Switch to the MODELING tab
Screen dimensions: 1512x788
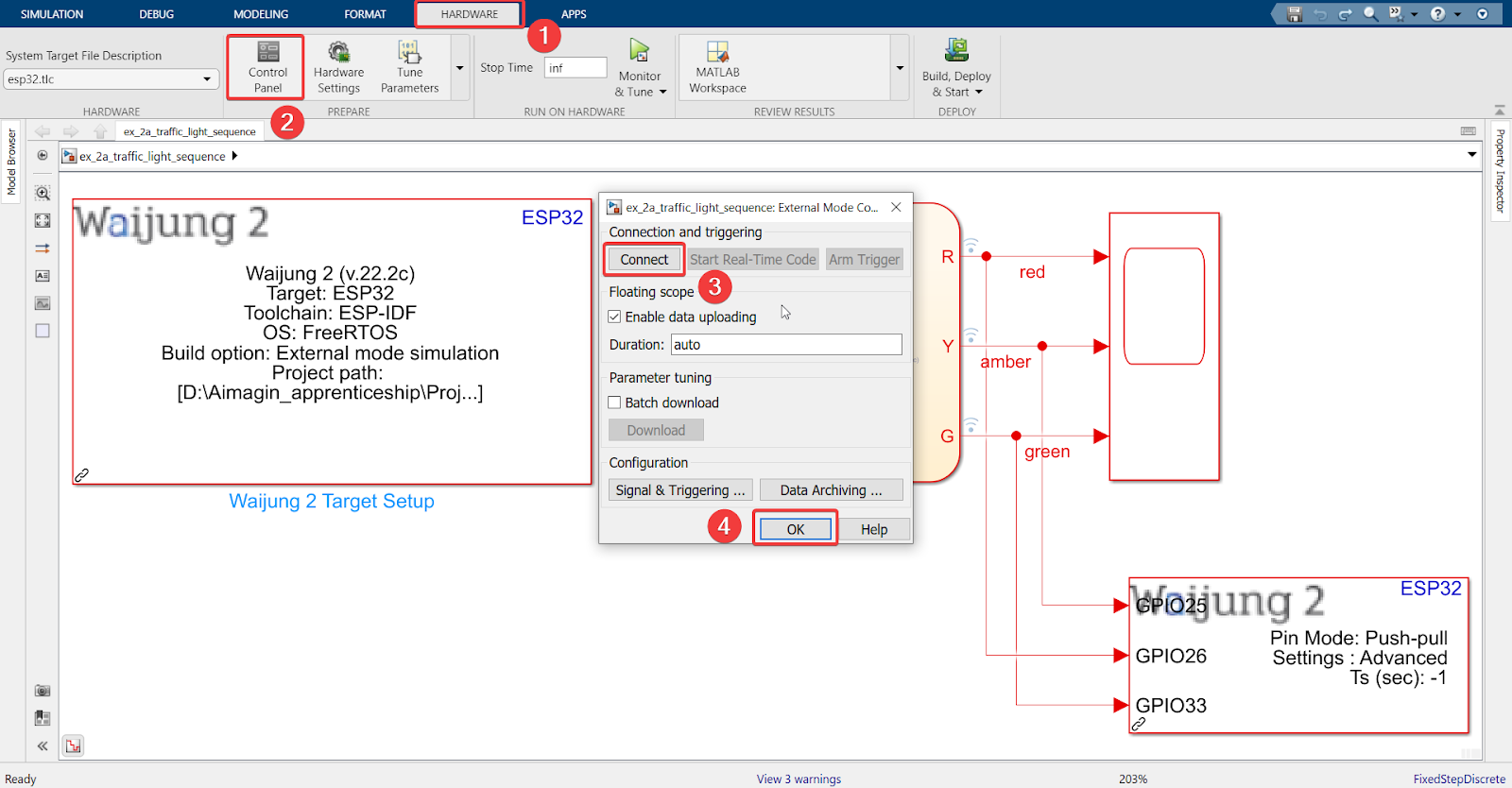click(x=261, y=14)
